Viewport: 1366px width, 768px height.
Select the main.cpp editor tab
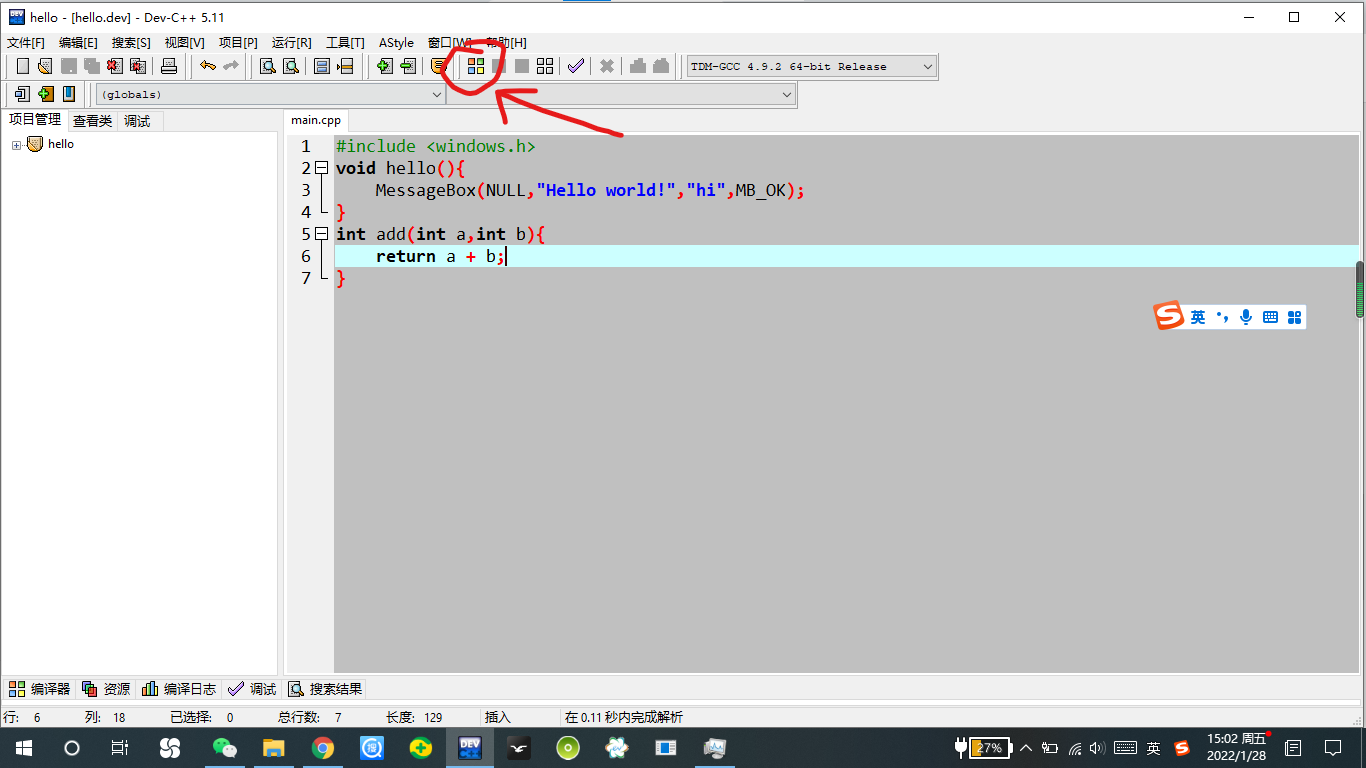315,119
